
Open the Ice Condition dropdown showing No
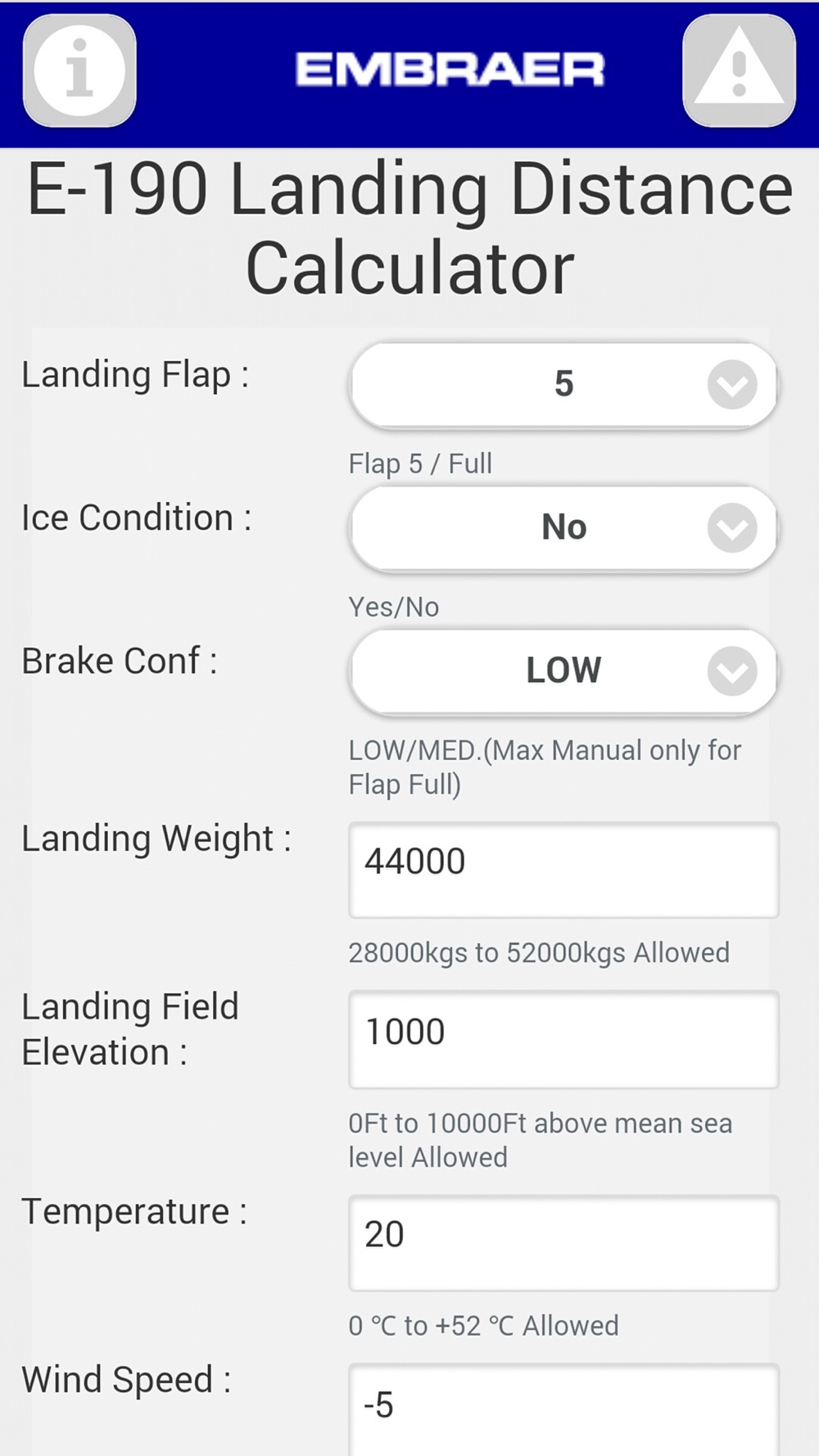coord(563,527)
